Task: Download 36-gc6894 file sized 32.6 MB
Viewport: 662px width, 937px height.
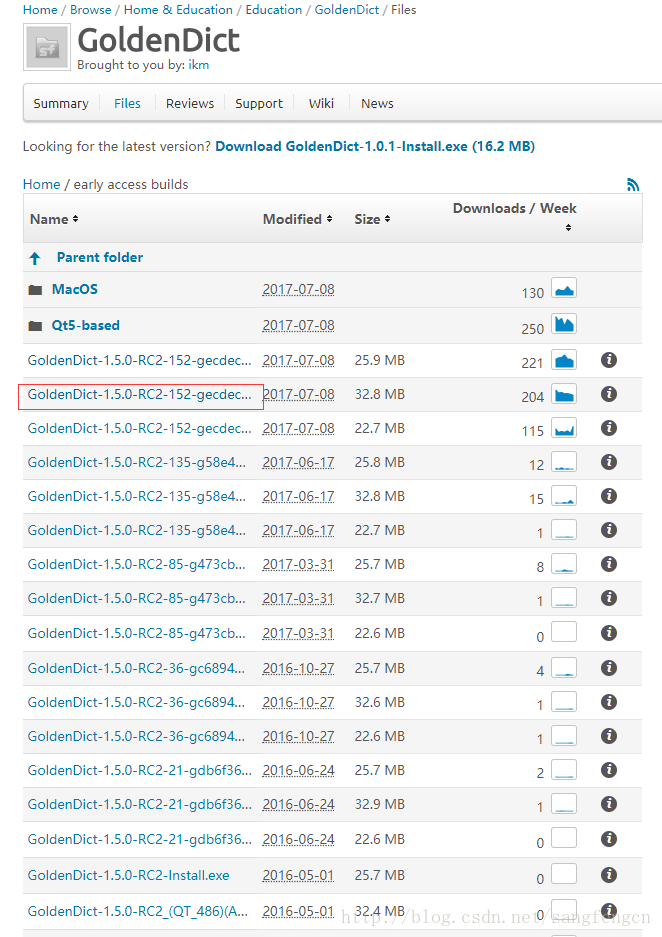Action: [136, 702]
